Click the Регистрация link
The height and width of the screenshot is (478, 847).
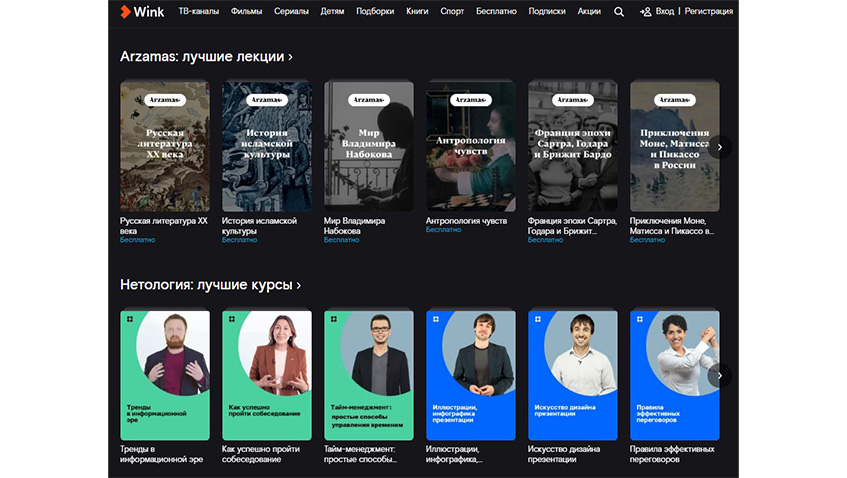click(x=709, y=11)
